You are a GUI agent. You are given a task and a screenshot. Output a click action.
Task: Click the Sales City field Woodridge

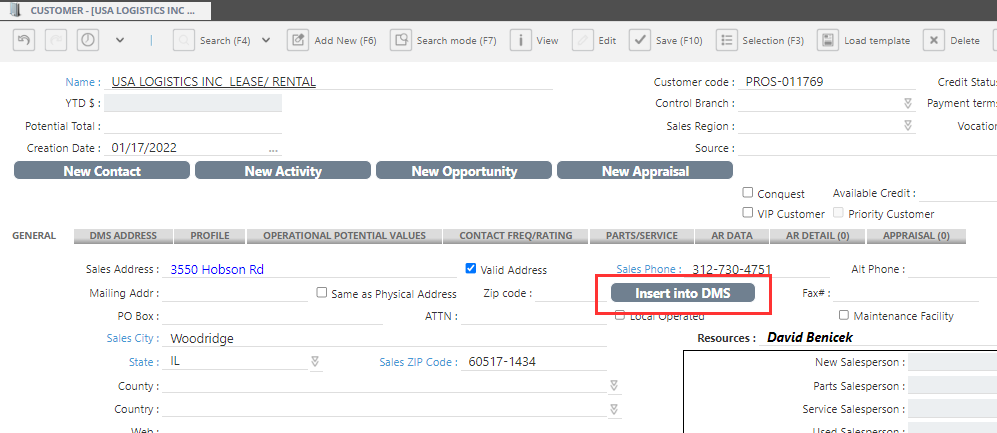384,338
